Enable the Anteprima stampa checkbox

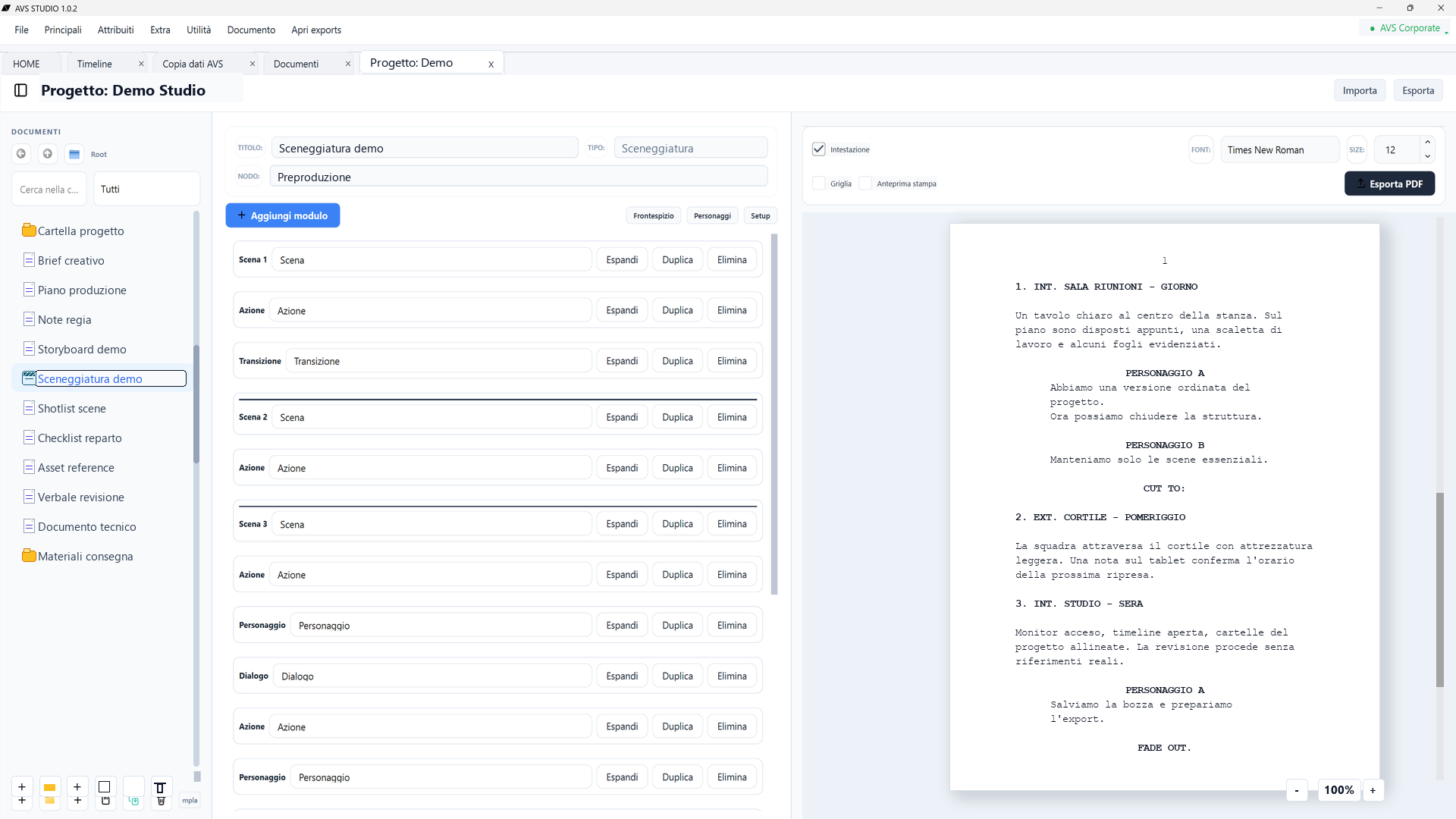click(865, 184)
